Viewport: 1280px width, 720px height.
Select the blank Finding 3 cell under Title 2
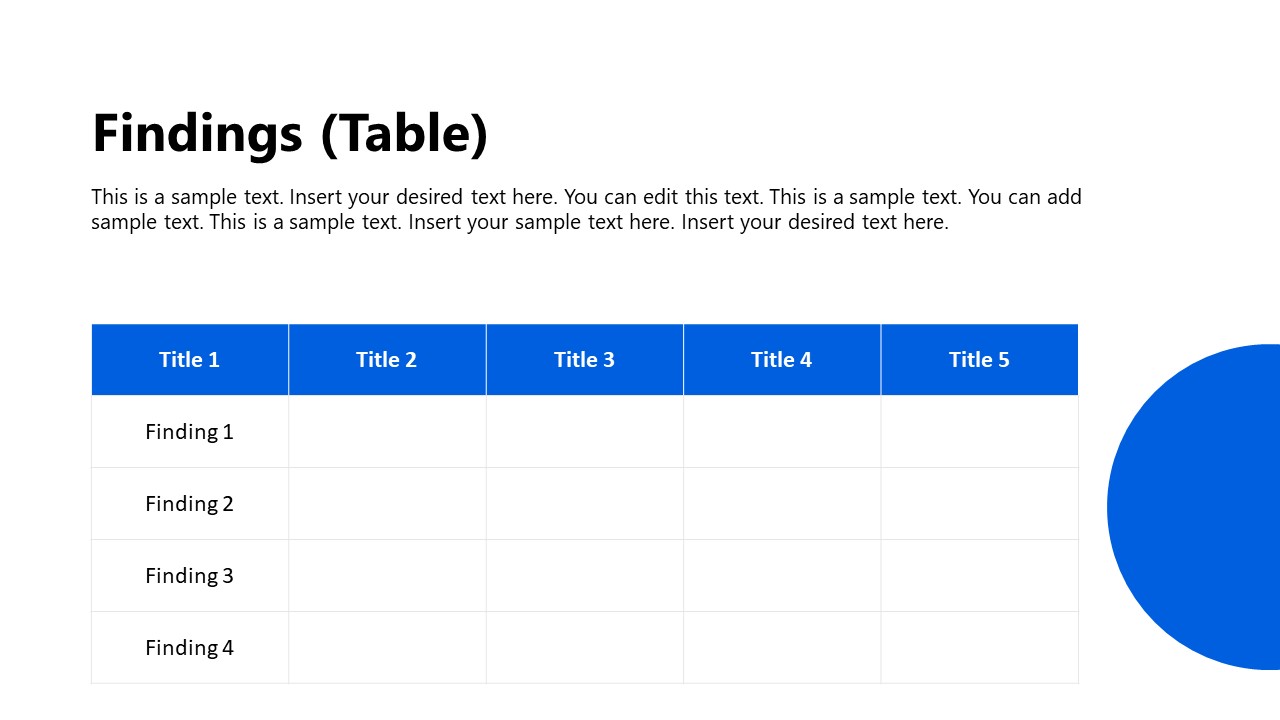coord(387,576)
